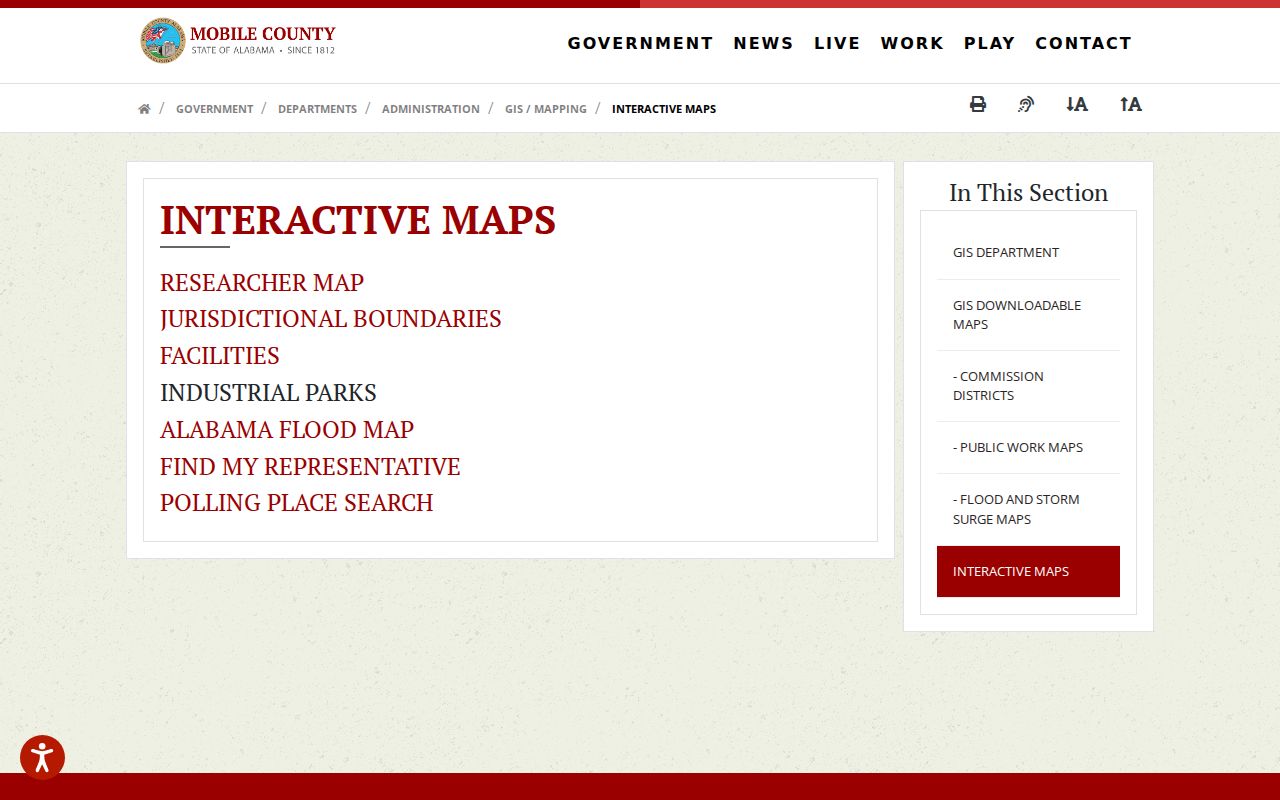The image size is (1280, 800).
Task: Click the Mobile County site title text
Action: tap(263, 34)
